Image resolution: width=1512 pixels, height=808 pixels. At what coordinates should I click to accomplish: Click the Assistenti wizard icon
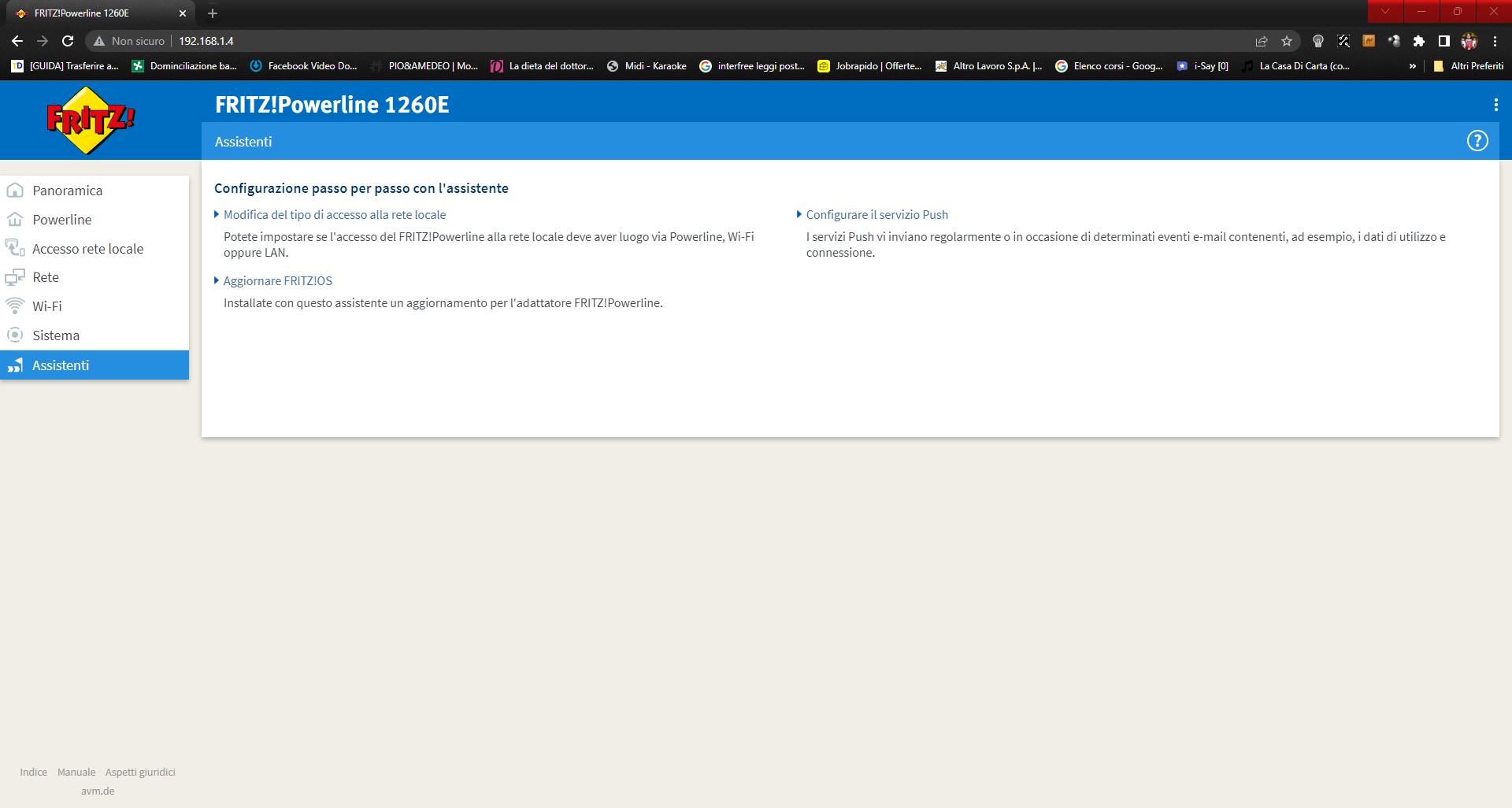15,365
